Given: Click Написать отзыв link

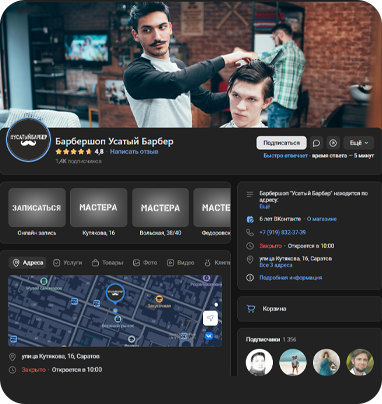Looking at the screenshot, I should pyautogui.click(x=134, y=152).
